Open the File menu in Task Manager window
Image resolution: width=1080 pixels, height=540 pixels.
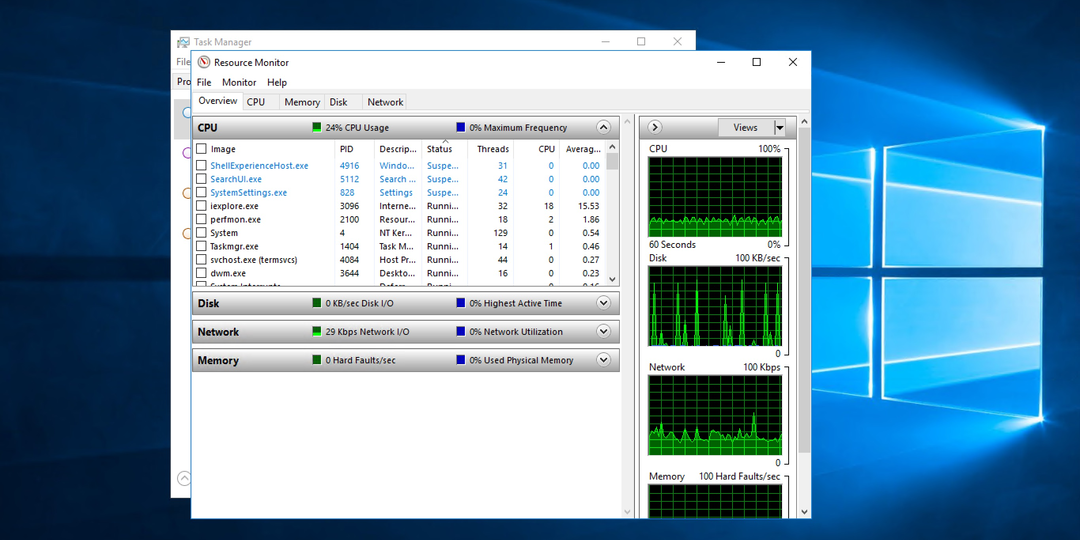pyautogui.click(x=183, y=62)
